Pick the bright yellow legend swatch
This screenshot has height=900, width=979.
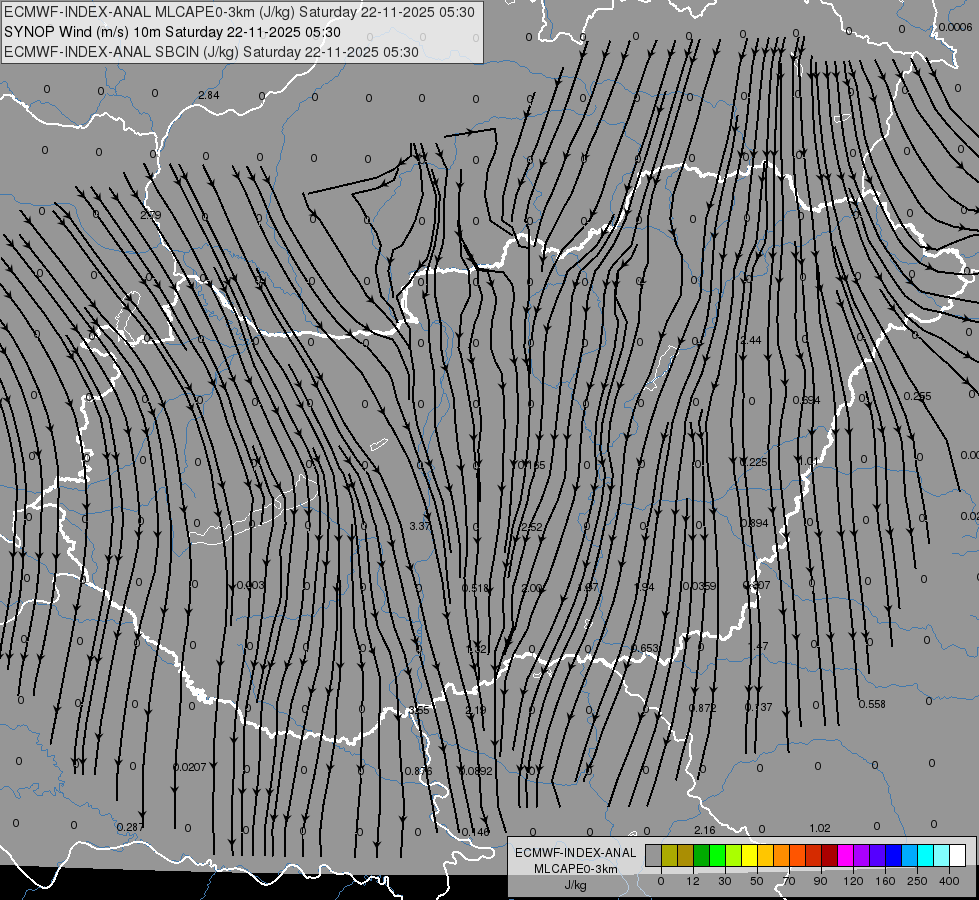tap(749, 855)
